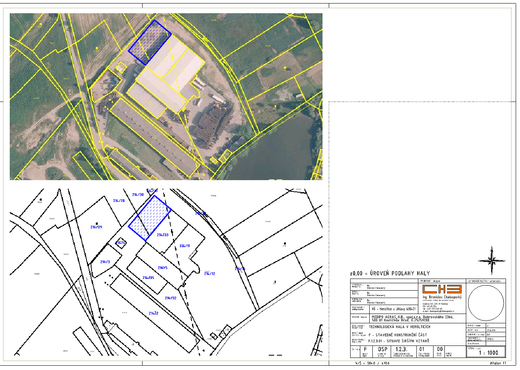Click the F cell at title block bottom-left

click(366, 351)
